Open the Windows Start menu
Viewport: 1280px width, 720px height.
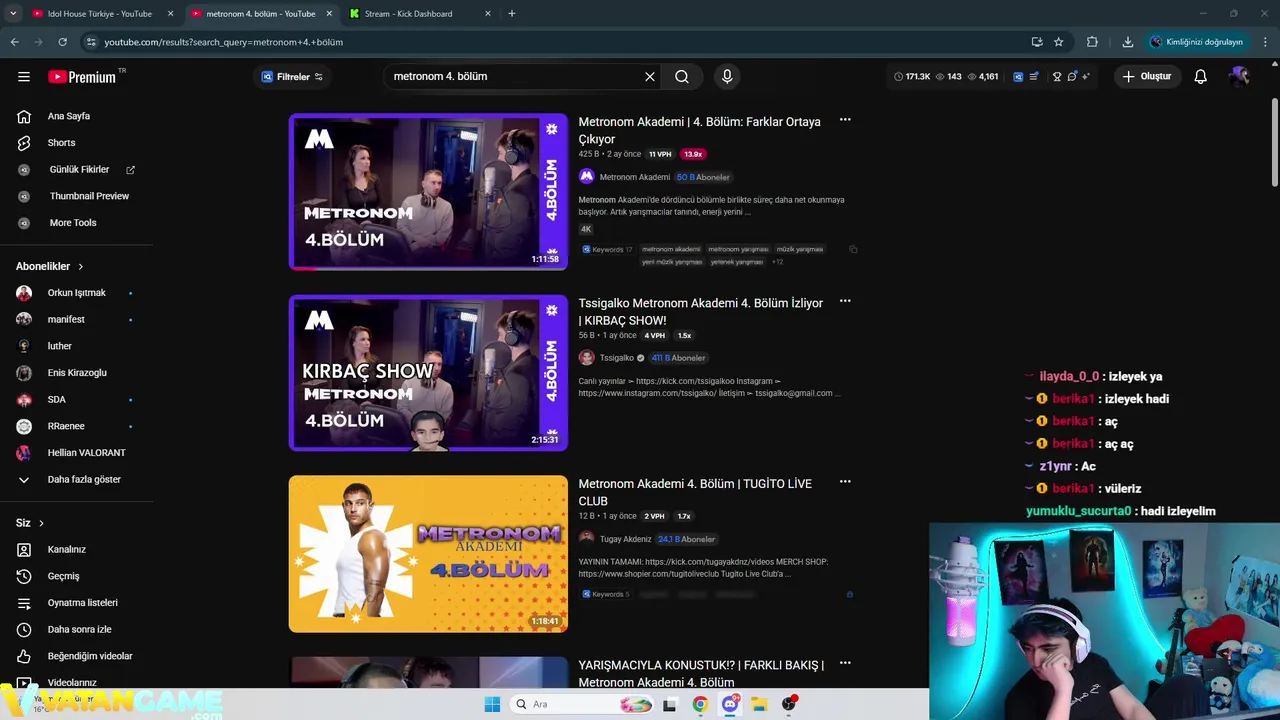[492, 704]
